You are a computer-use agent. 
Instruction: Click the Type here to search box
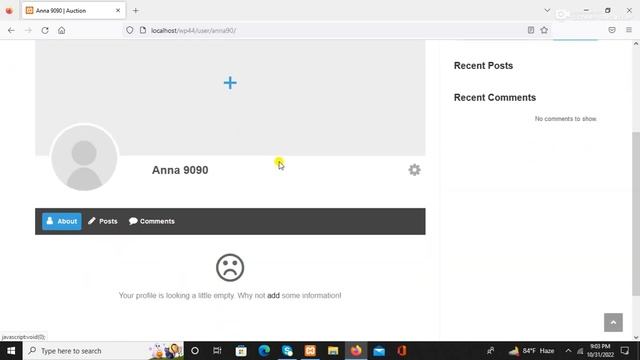pyautogui.click(x=103, y=351)
